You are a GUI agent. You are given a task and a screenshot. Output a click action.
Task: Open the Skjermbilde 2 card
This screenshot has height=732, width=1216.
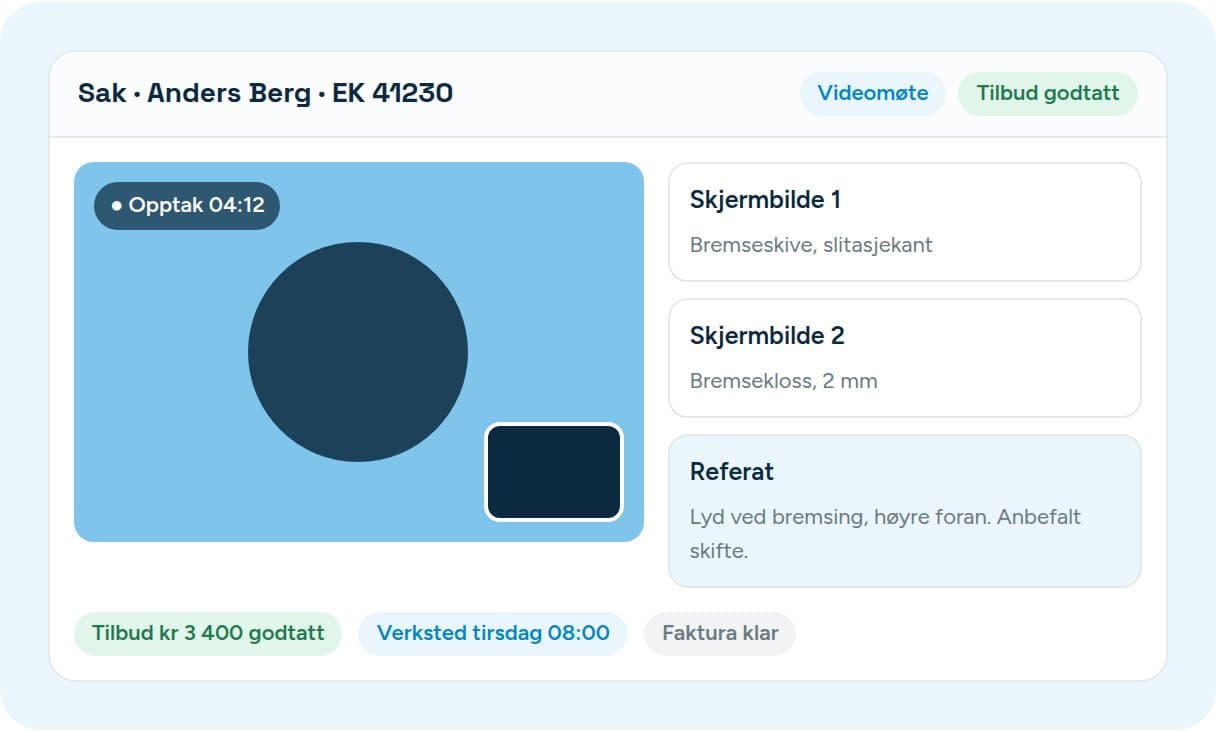[x=904, y=358]
